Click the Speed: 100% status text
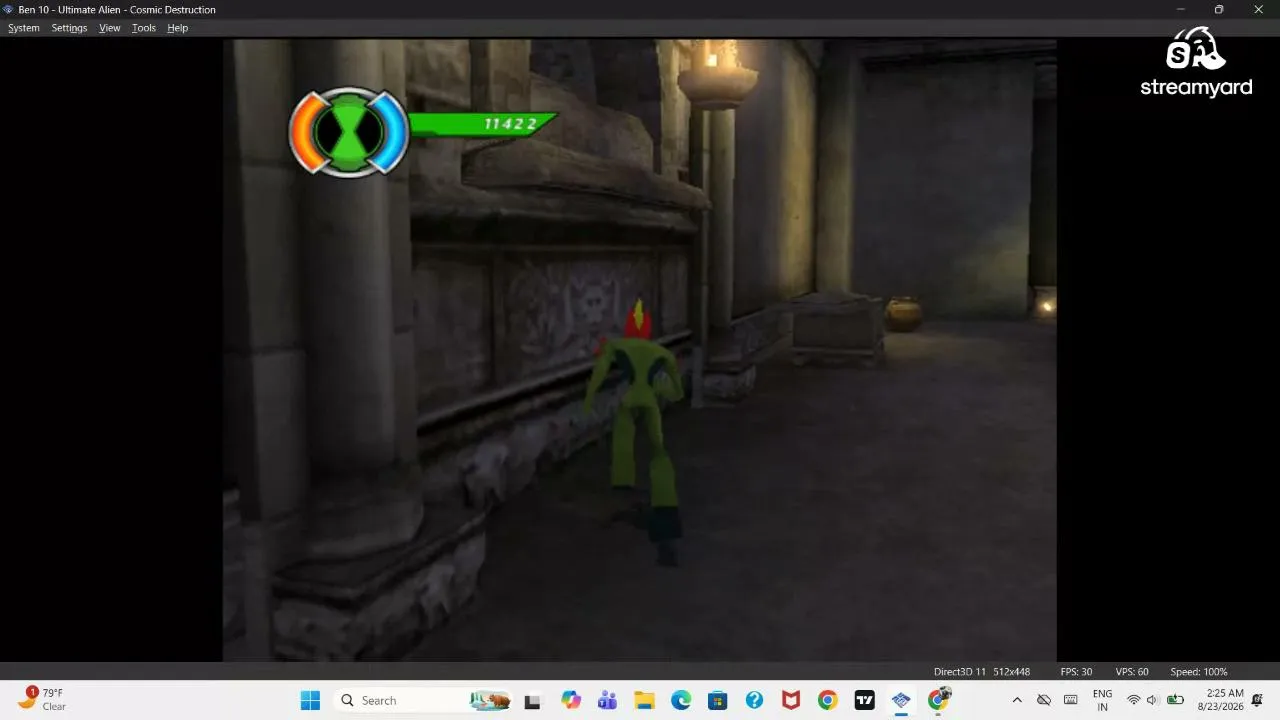1280x720 pixels. point(1199,672)
